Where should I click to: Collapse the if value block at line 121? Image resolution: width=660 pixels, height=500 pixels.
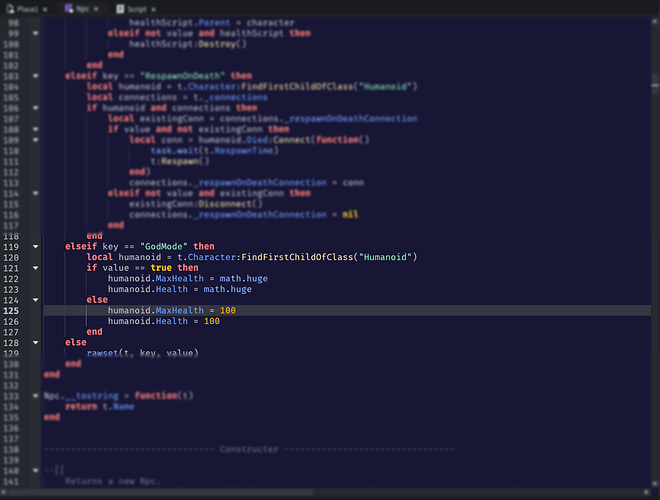[35, 268]
